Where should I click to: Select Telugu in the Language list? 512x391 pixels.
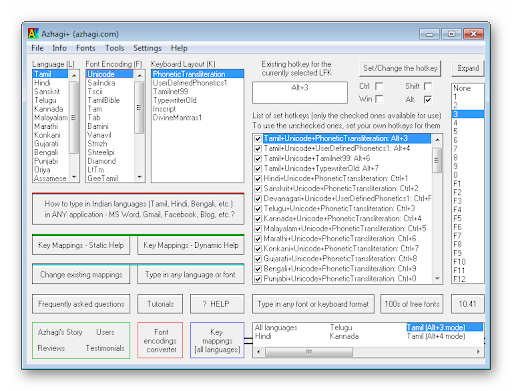45,100
